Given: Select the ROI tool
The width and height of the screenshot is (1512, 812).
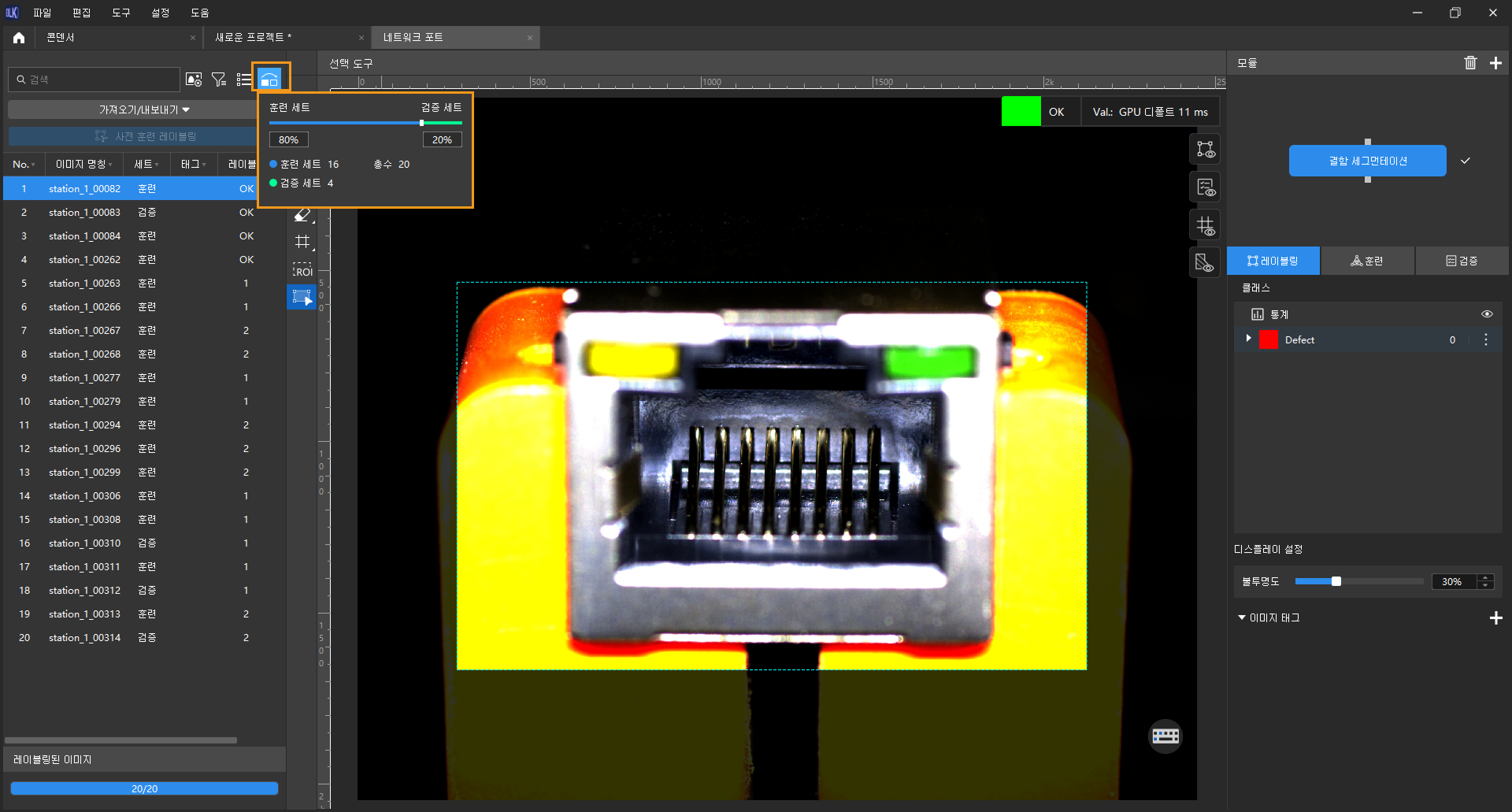Looking at the screenshot, I should pyautogui.click(x=302, y=269).
